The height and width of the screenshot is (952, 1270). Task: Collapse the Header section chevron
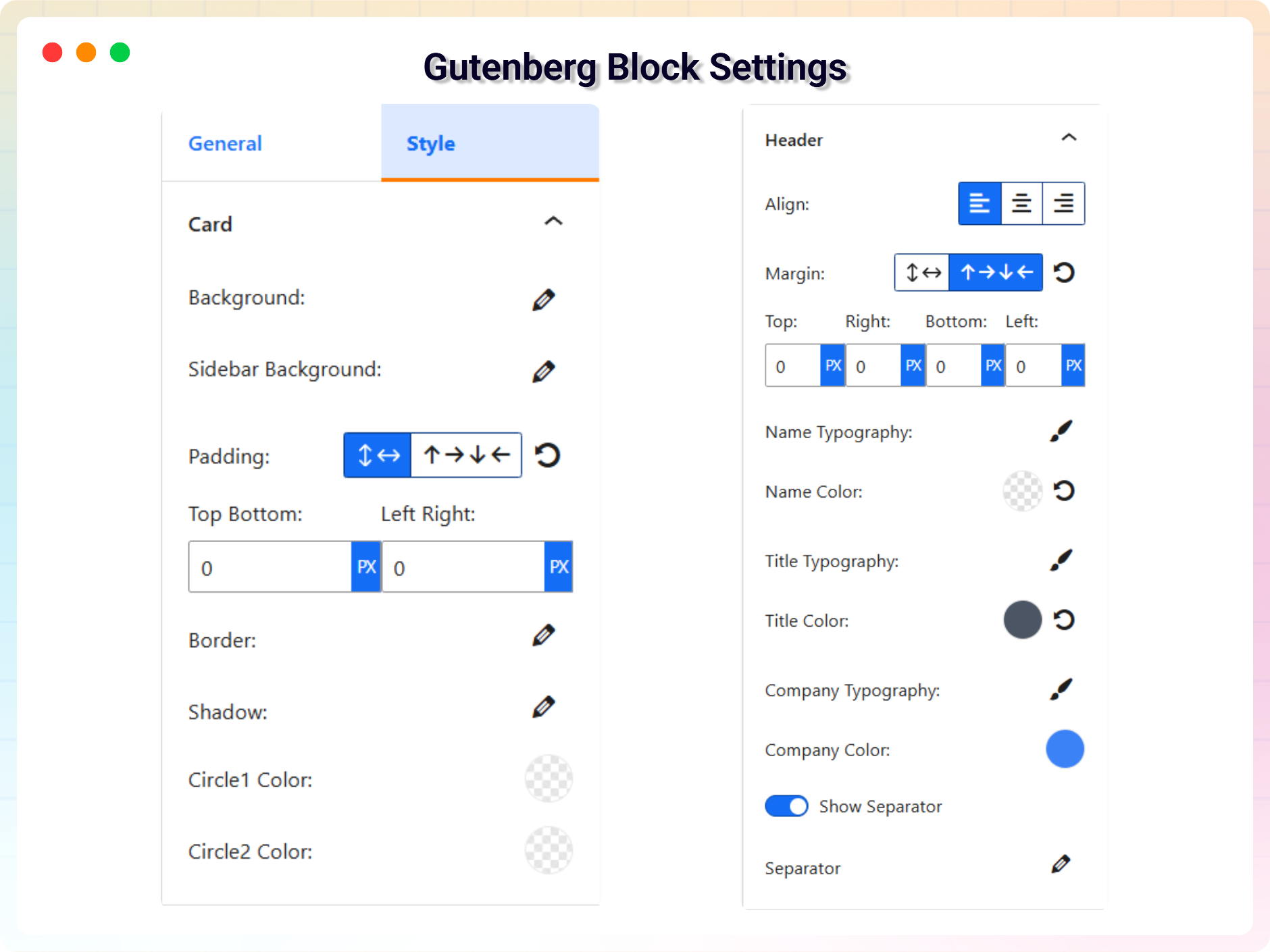1069,138
